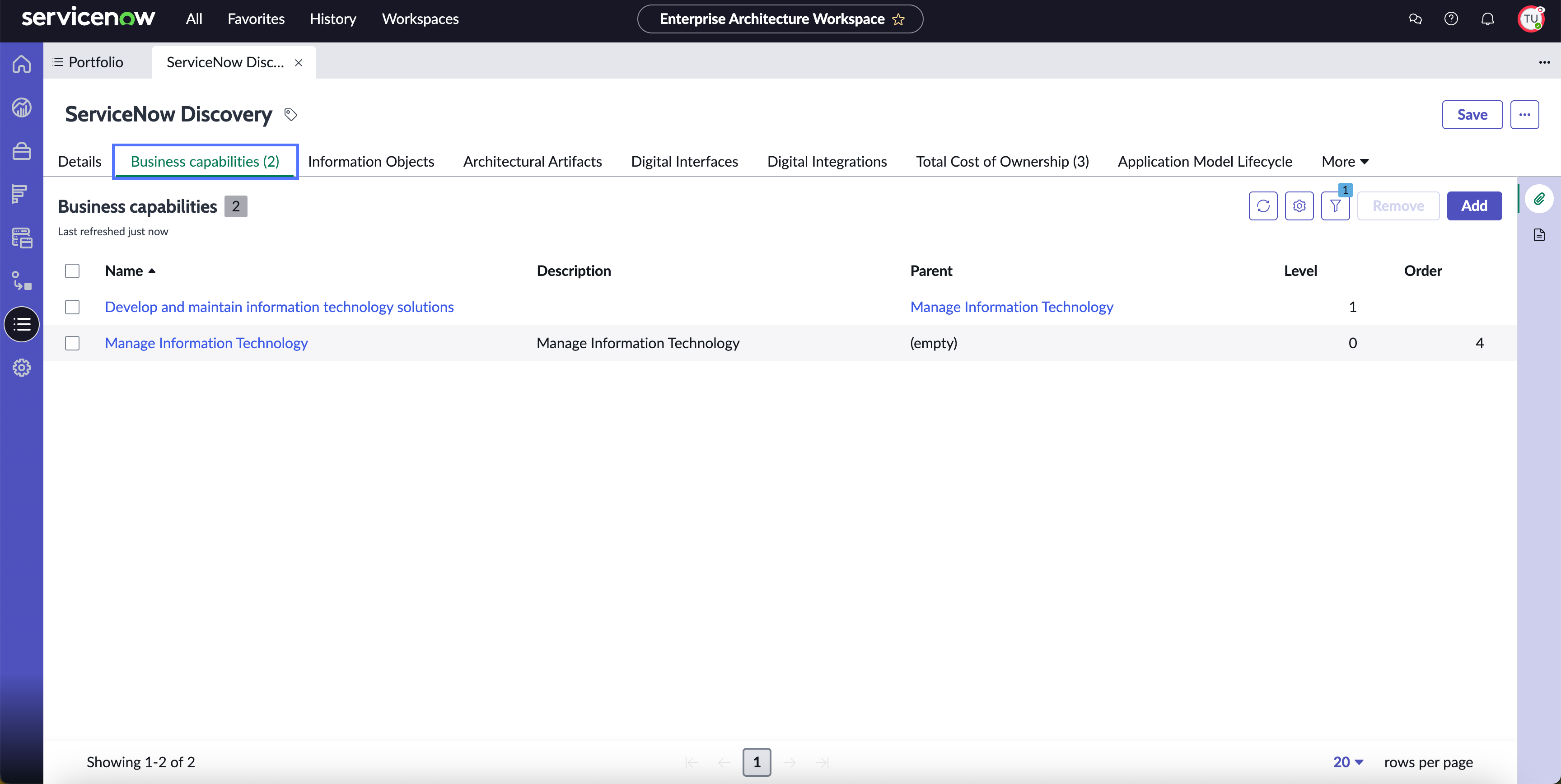Open the briefcase portfolio icon in sidebar
The width and height of the screenshot is (1561, 784).
tap(22, 151)
